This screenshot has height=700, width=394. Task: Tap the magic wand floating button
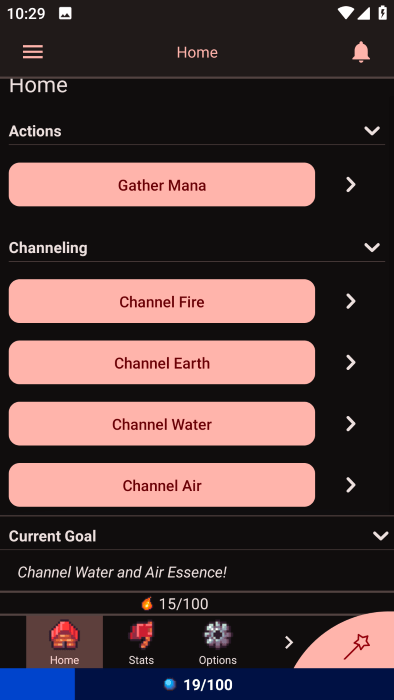tap(357, 647)
